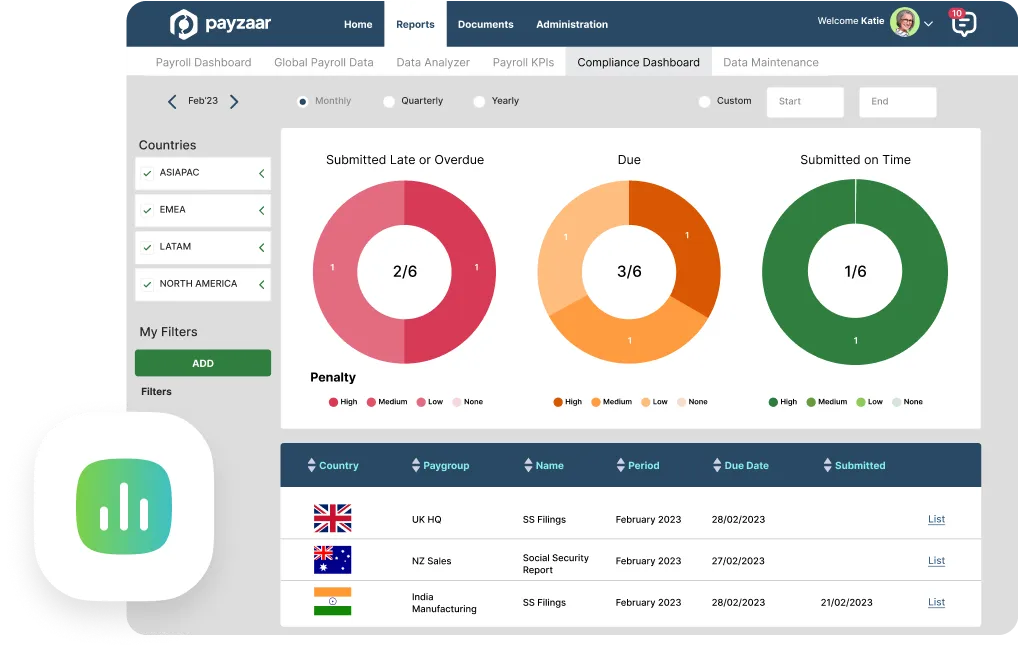Open the profile dropdown next to avatar
Viewport: 1018px width, 650px height.
coord(928,22)
